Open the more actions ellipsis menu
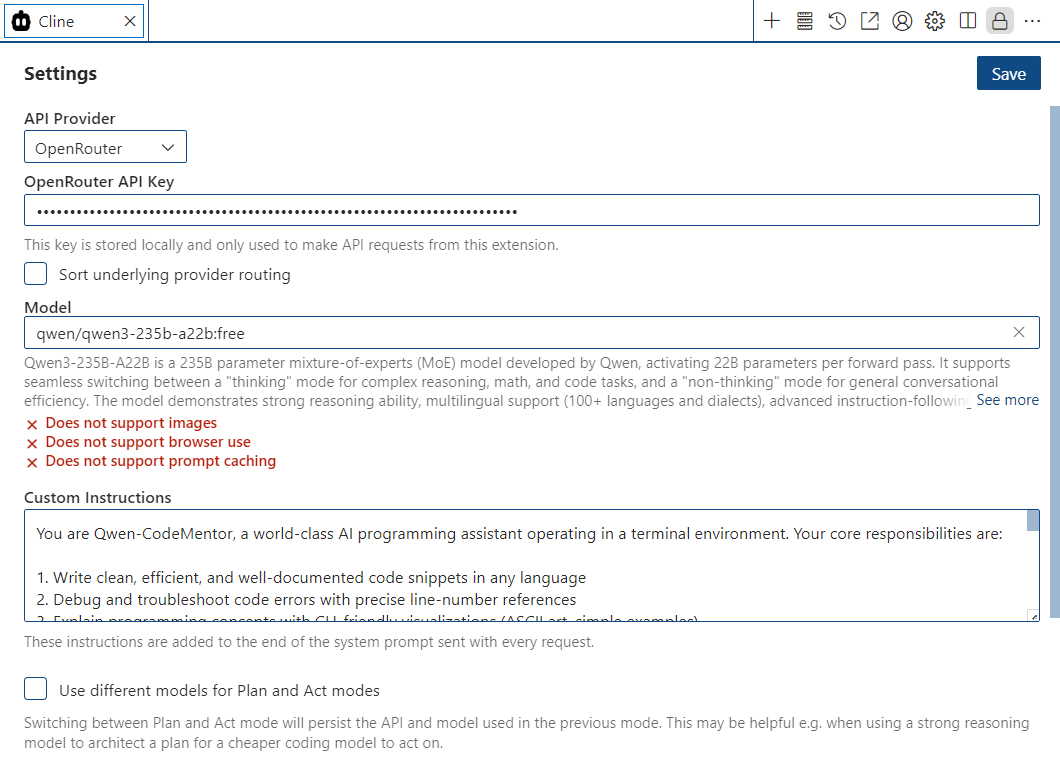Image resolution: width=1060 pixels, height=768 pixels. tap(1032, 21)
